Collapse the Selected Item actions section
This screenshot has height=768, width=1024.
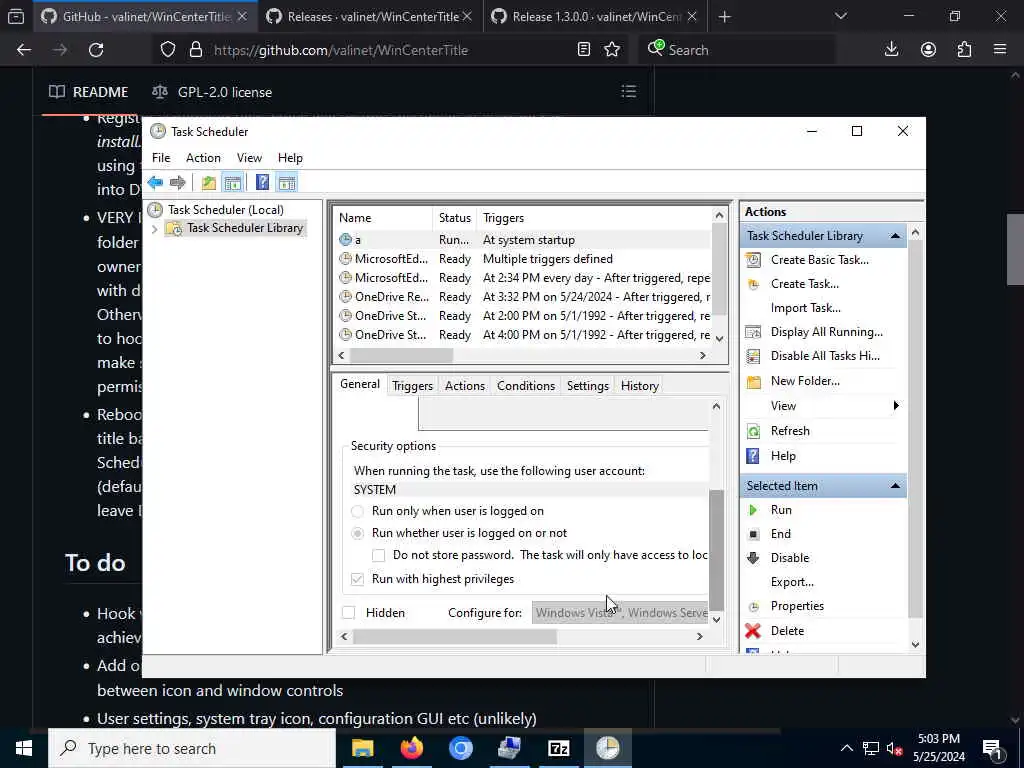(895, 486)
